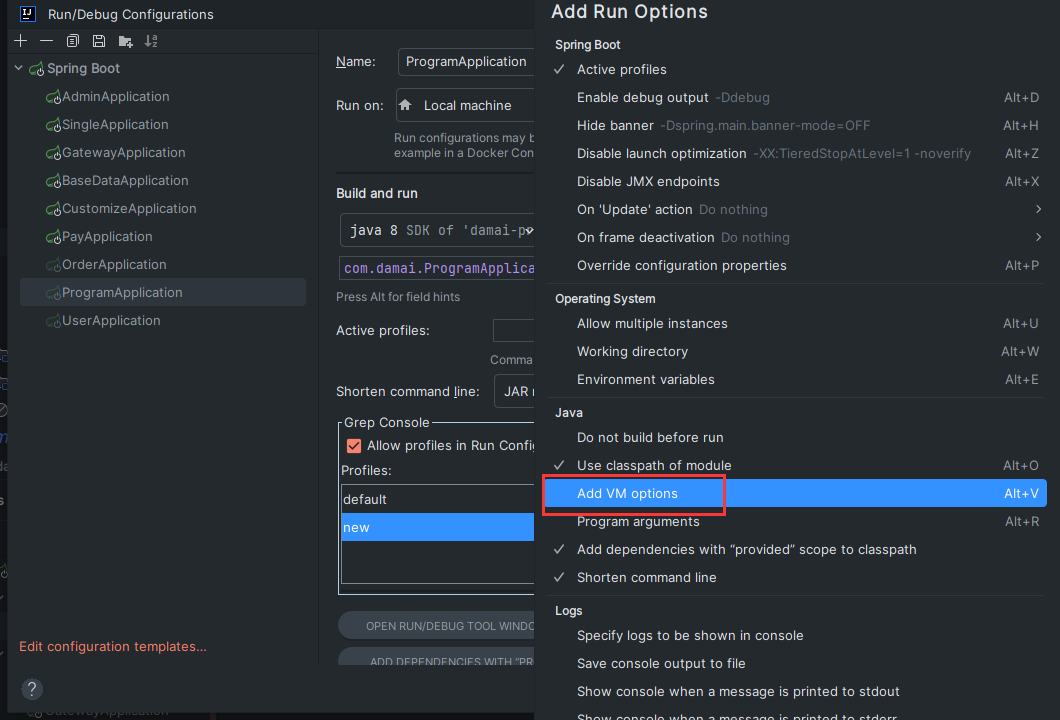
Task: Click the Active profiles input field
Action: pos(513,331)
